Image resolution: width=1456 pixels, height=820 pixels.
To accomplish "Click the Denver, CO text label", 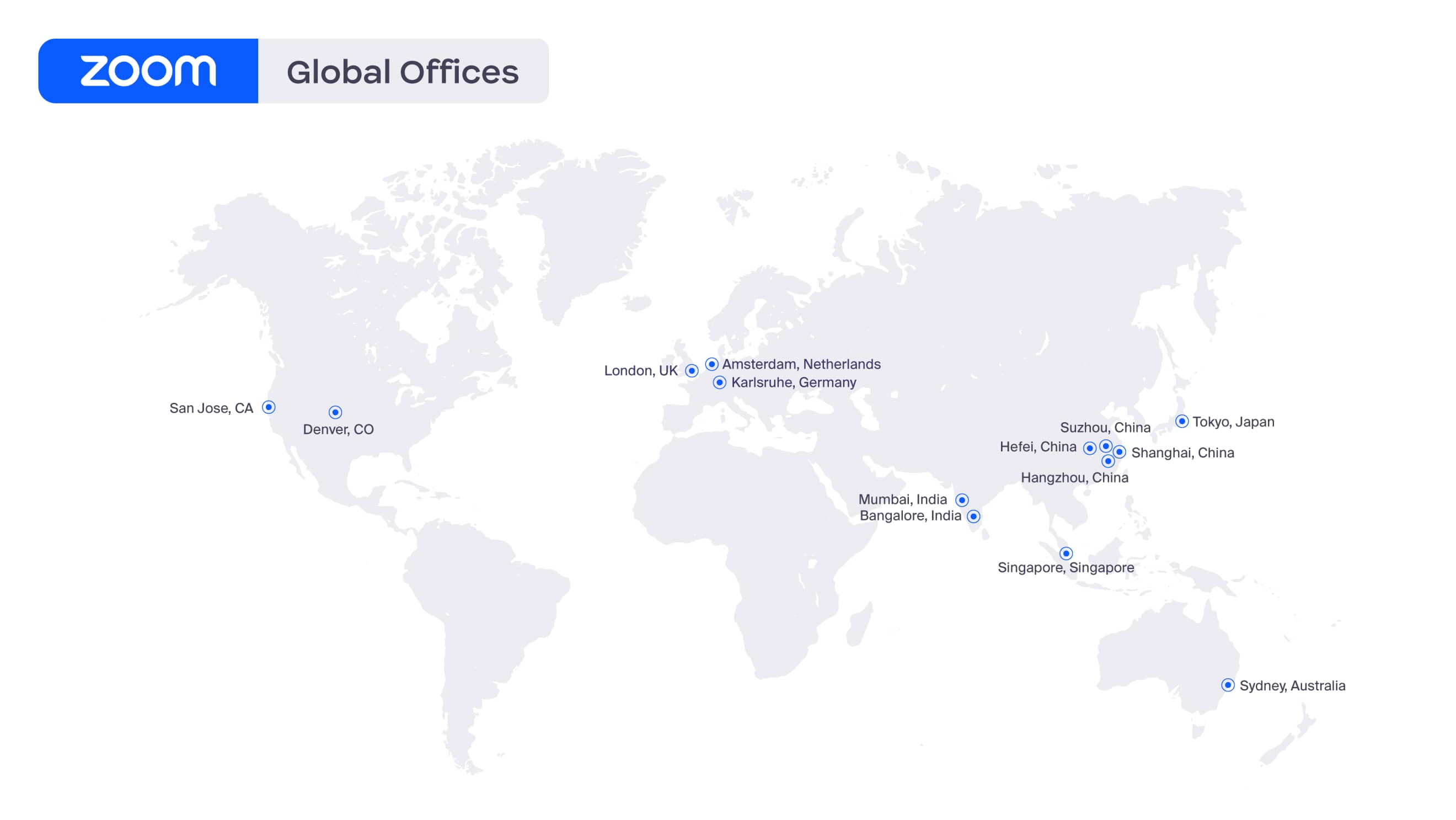I will (x=337, y=429).
